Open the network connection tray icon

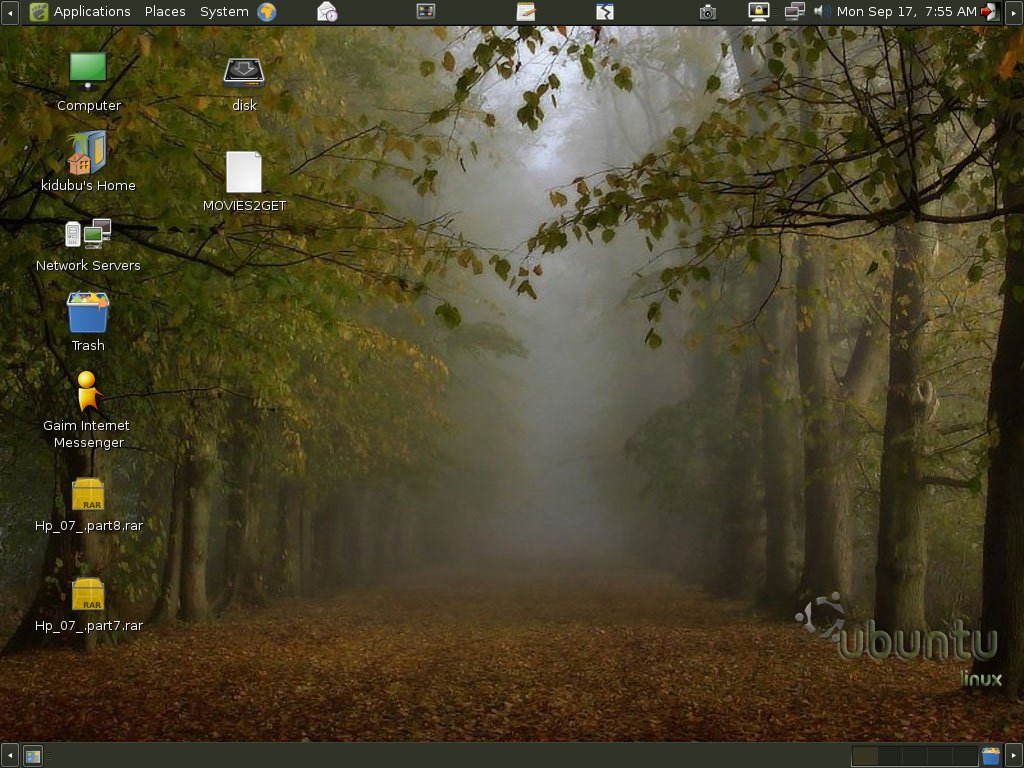pyautogui.click(x=794, y=12)
